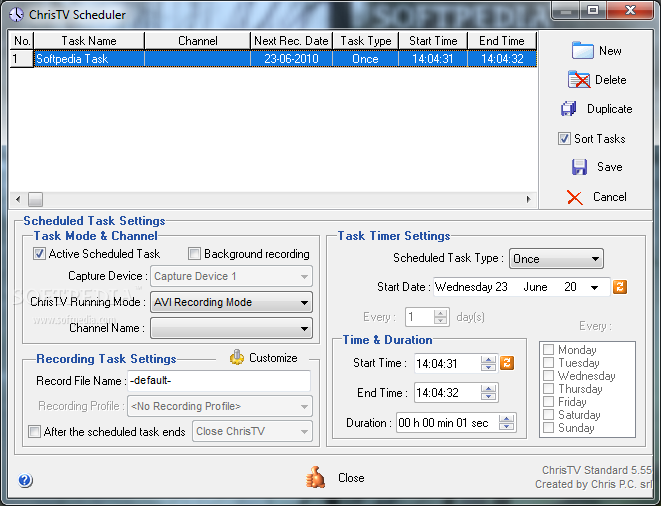Click the Start Time value field
661x506 pixels.
[x=447, y=363]
